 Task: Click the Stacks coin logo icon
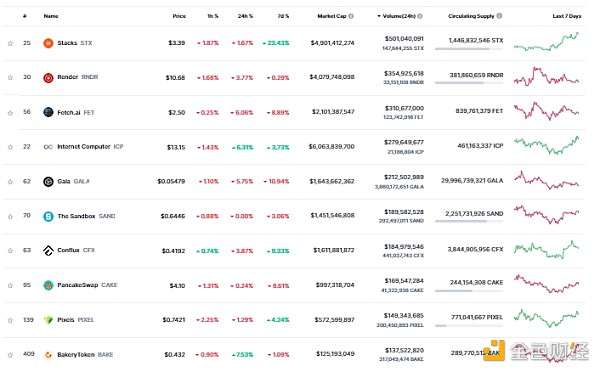(48, 43)
